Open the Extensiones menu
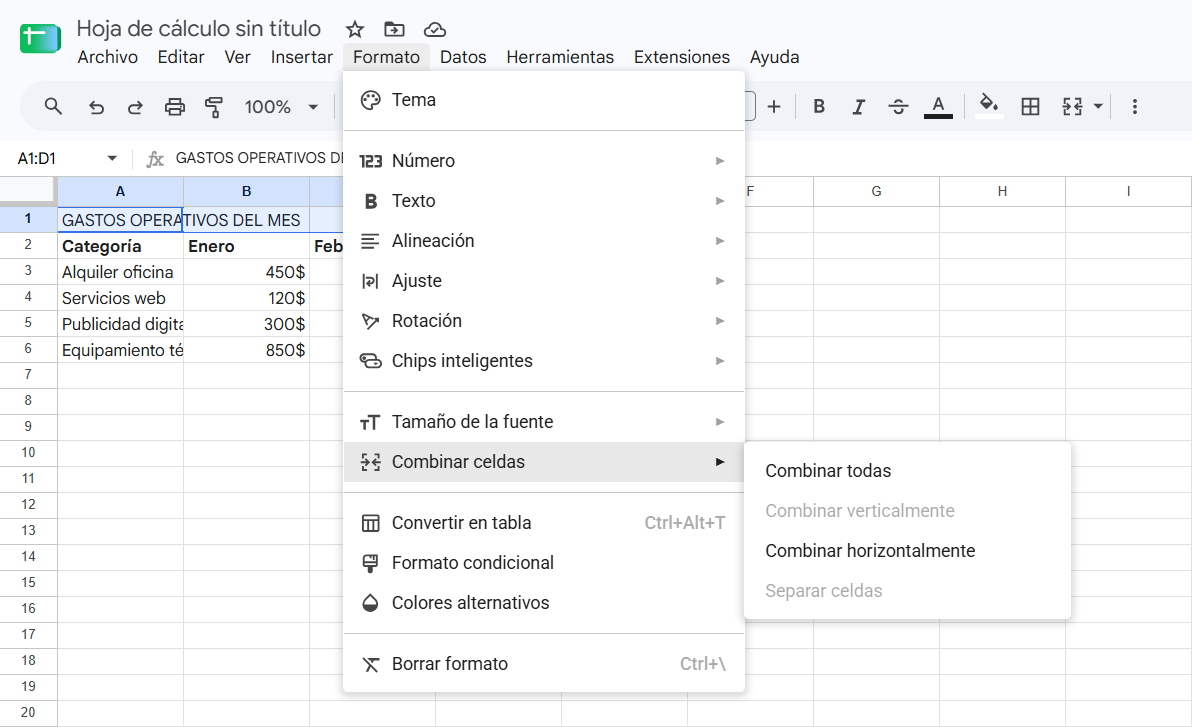The width and height of the screenshot is (1192, 727). click(x=681, y=57)
